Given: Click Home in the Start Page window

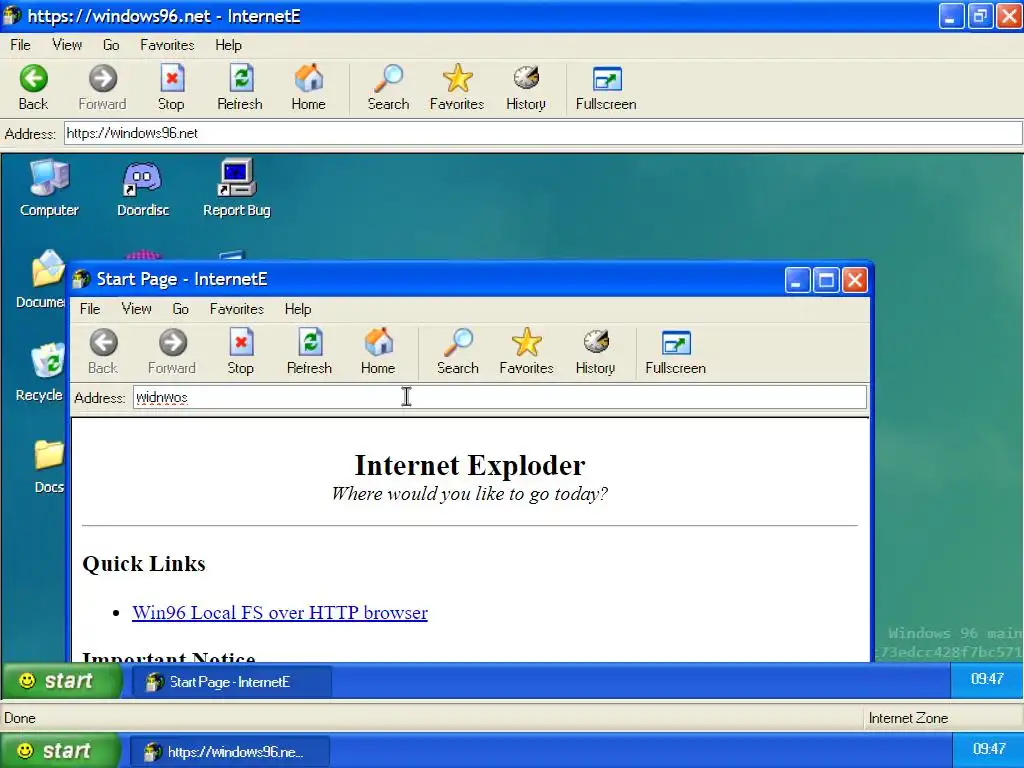Looking at the screenshot, I should (378, 352).
